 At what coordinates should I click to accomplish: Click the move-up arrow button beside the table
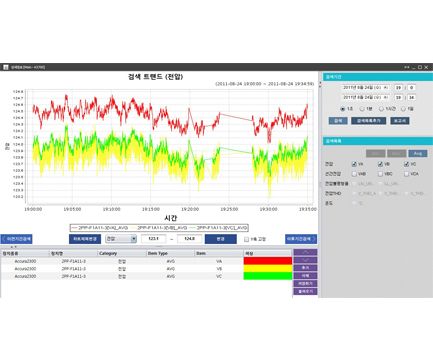[x=305, y=252]
